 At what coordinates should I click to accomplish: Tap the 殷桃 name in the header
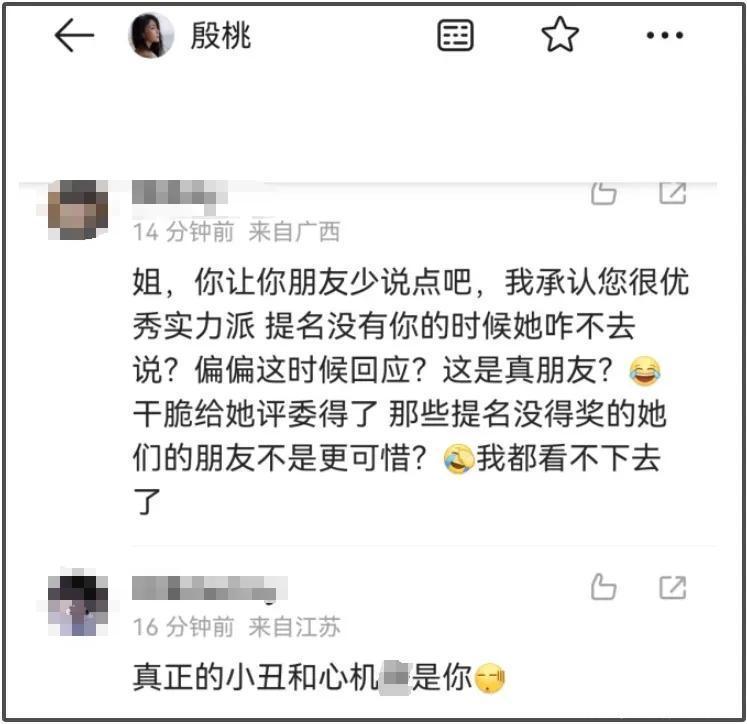221,36
